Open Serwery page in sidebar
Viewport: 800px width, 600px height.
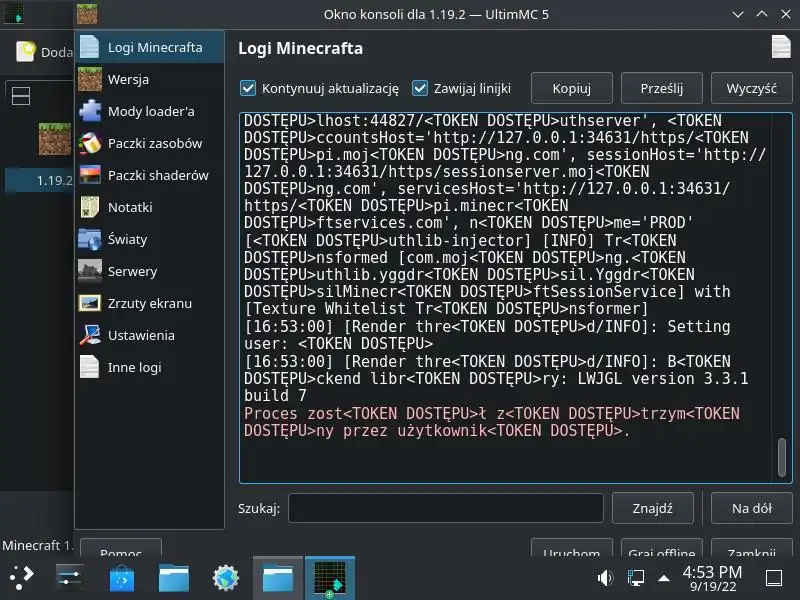[x=149, y=271]
